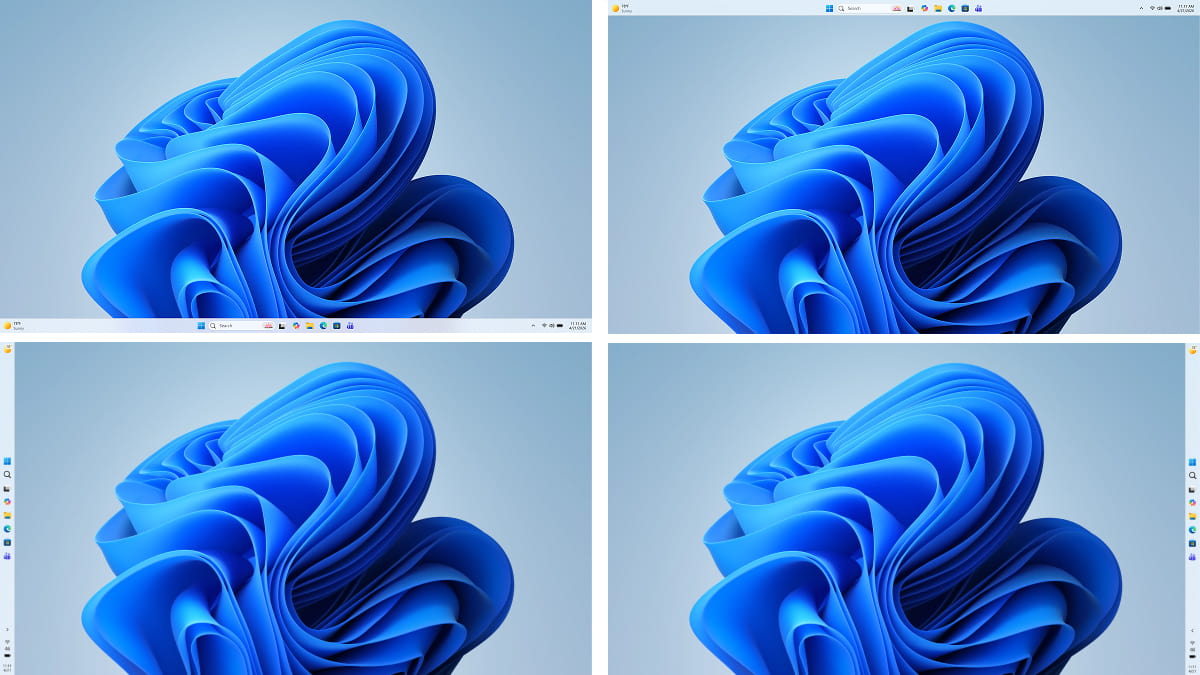Click the Wi-Fi icon on the top taskbar

(x=1152, y=8)
